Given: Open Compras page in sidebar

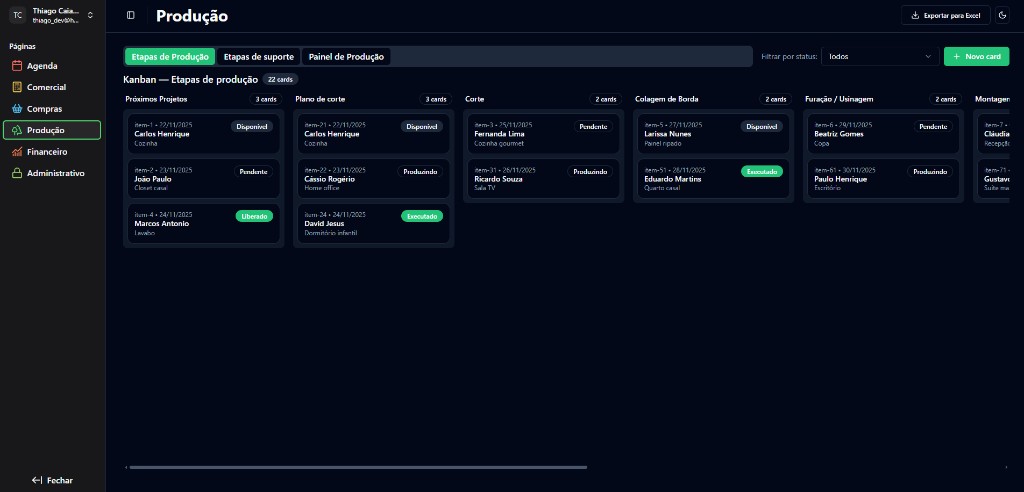Looking at the screenshot, I should point(52,108).
